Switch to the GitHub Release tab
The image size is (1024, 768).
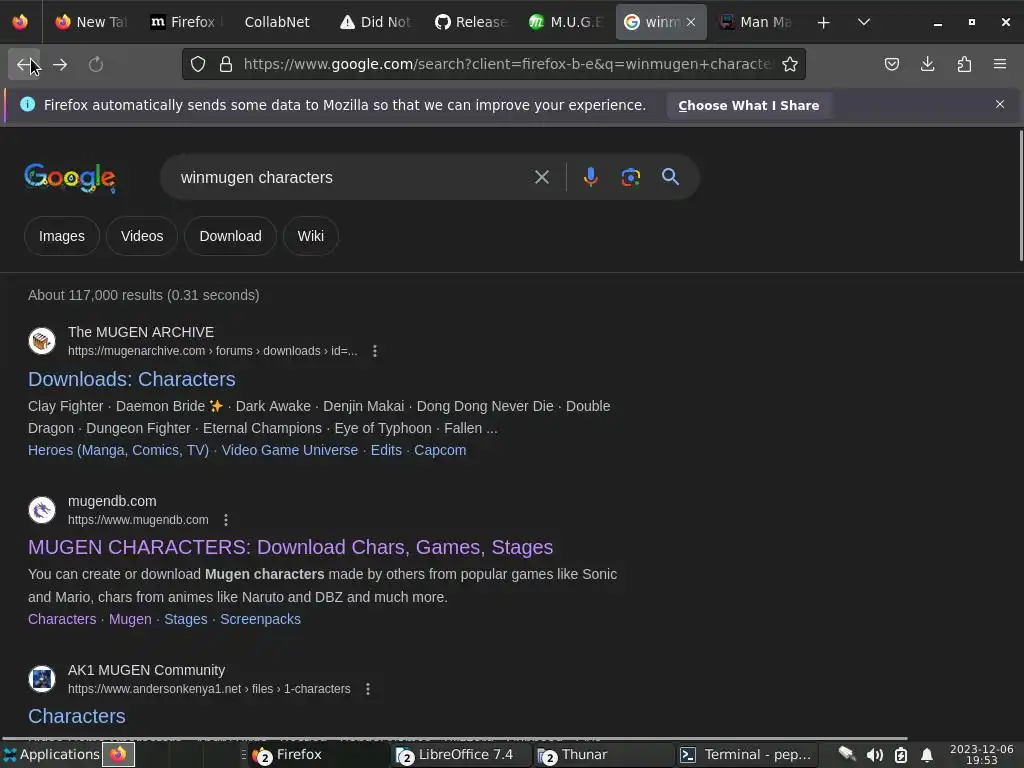click(x=470, y=22)
